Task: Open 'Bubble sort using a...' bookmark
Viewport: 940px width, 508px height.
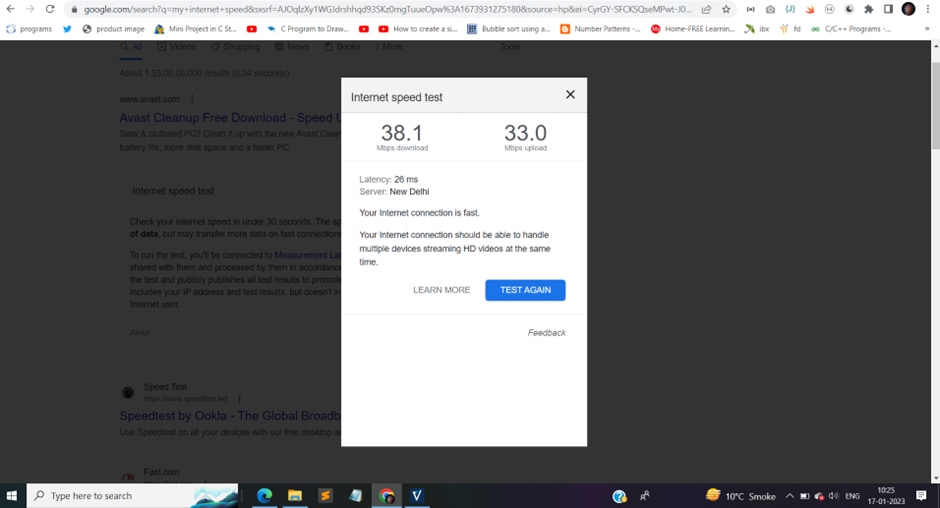Action: tap(508, 29)
